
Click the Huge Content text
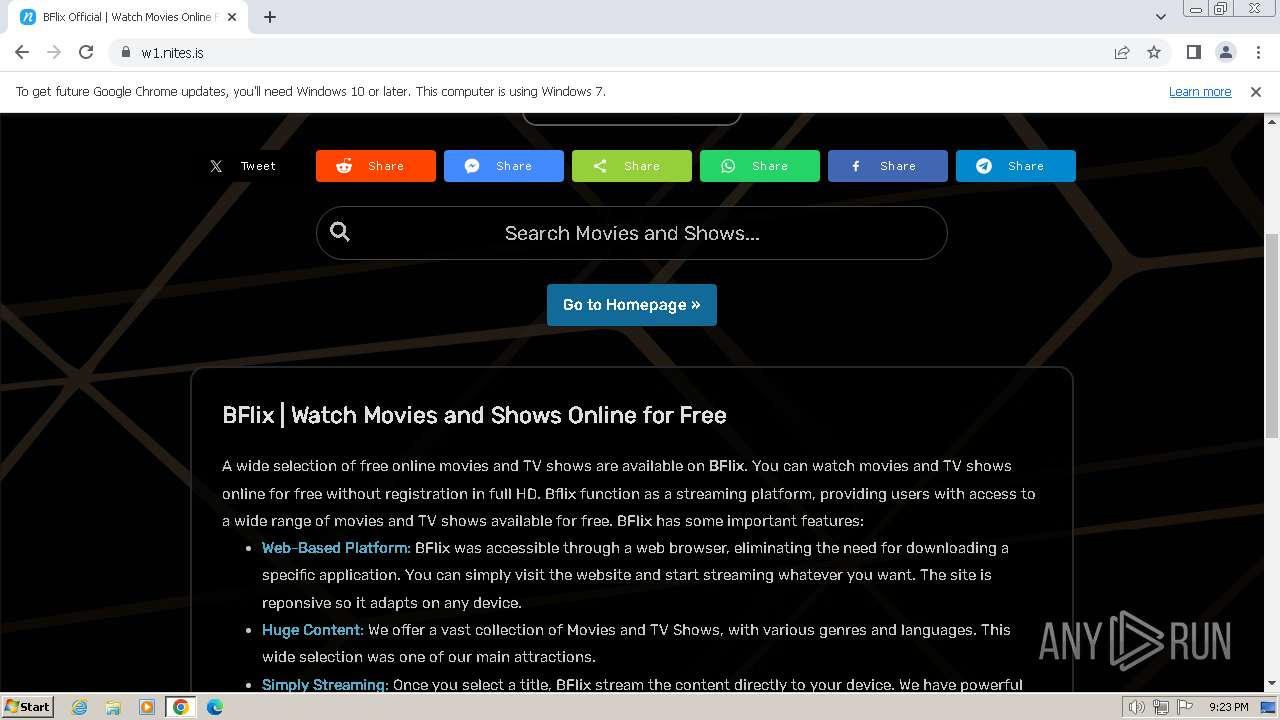point(313,630)
